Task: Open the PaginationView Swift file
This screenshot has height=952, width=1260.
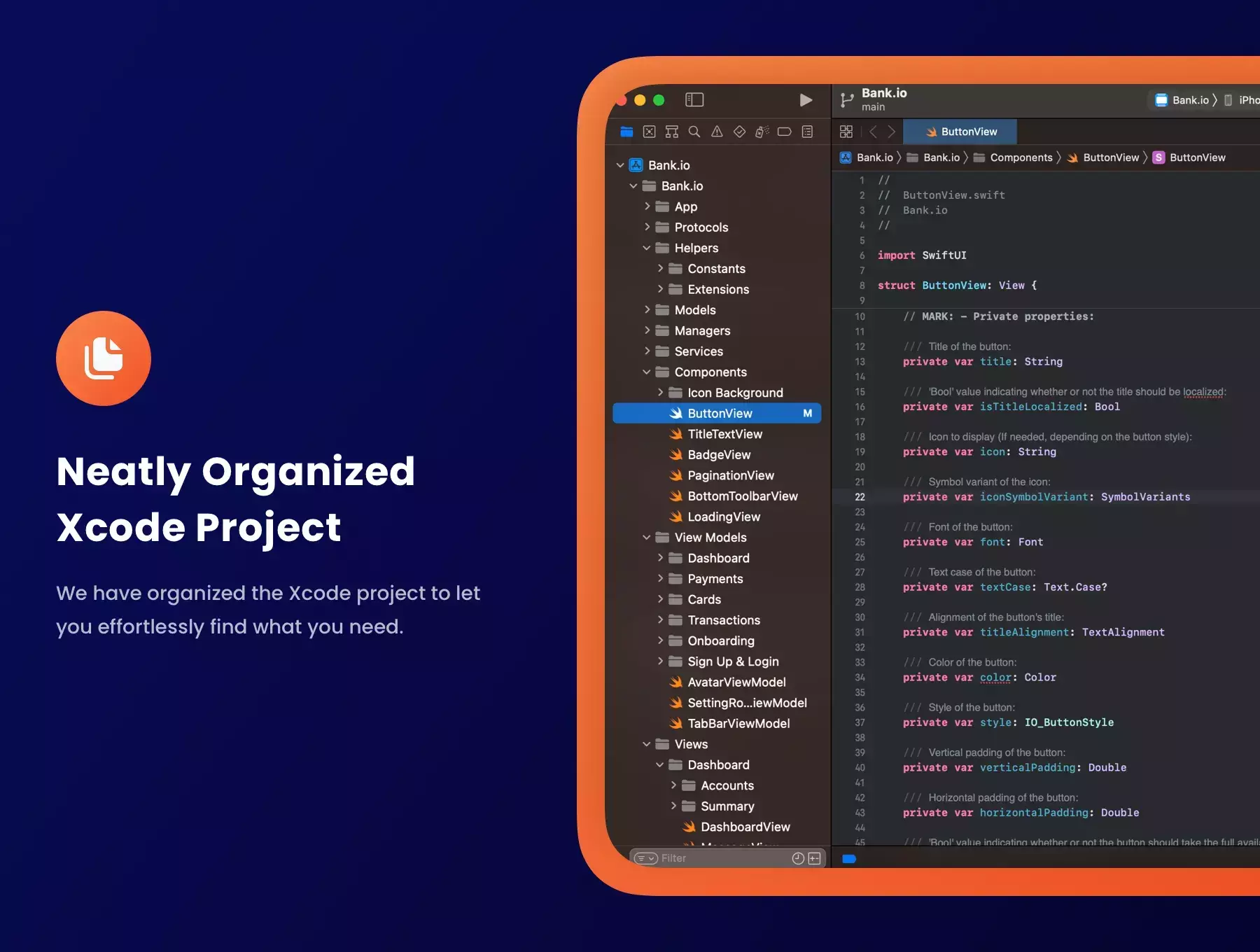Action: (x=722, y=475)
